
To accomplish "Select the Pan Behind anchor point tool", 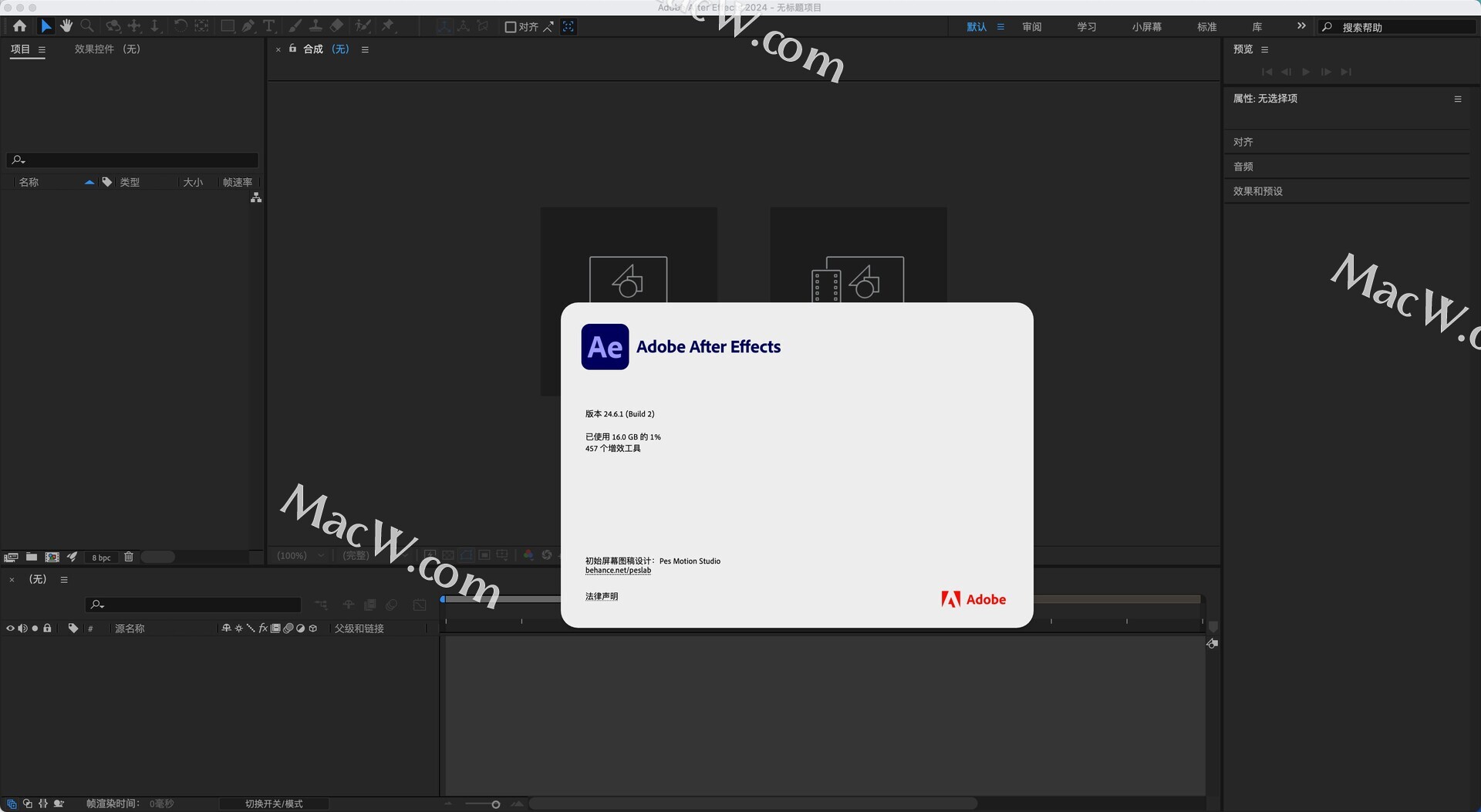I will [201, 26].
